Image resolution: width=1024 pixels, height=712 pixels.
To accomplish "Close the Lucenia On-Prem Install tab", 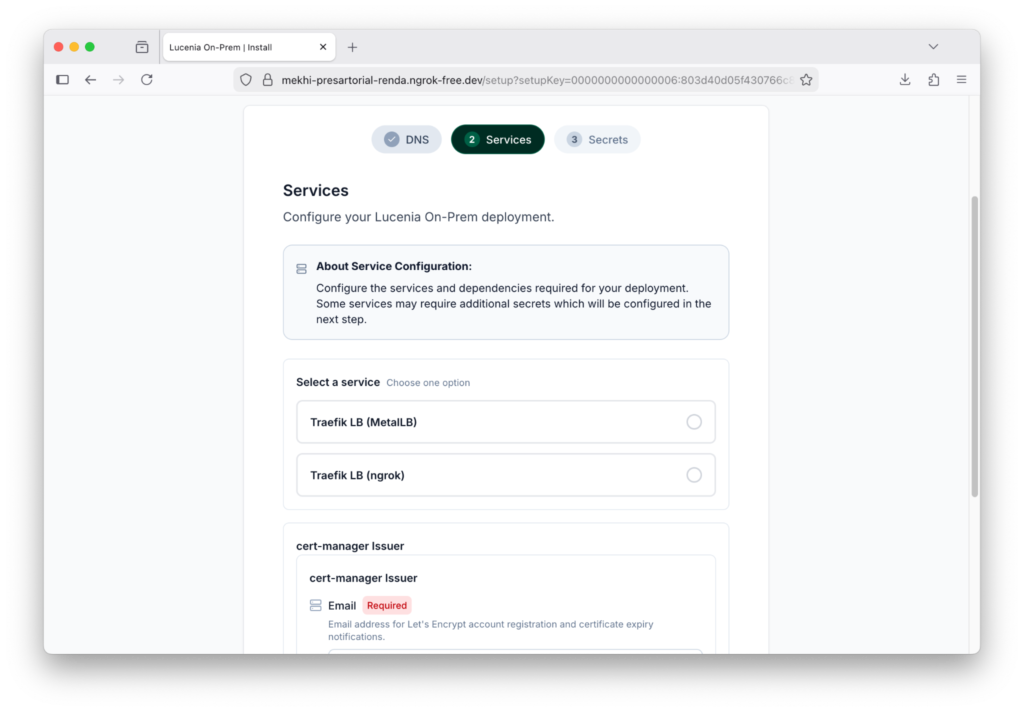I will [323, 47].
